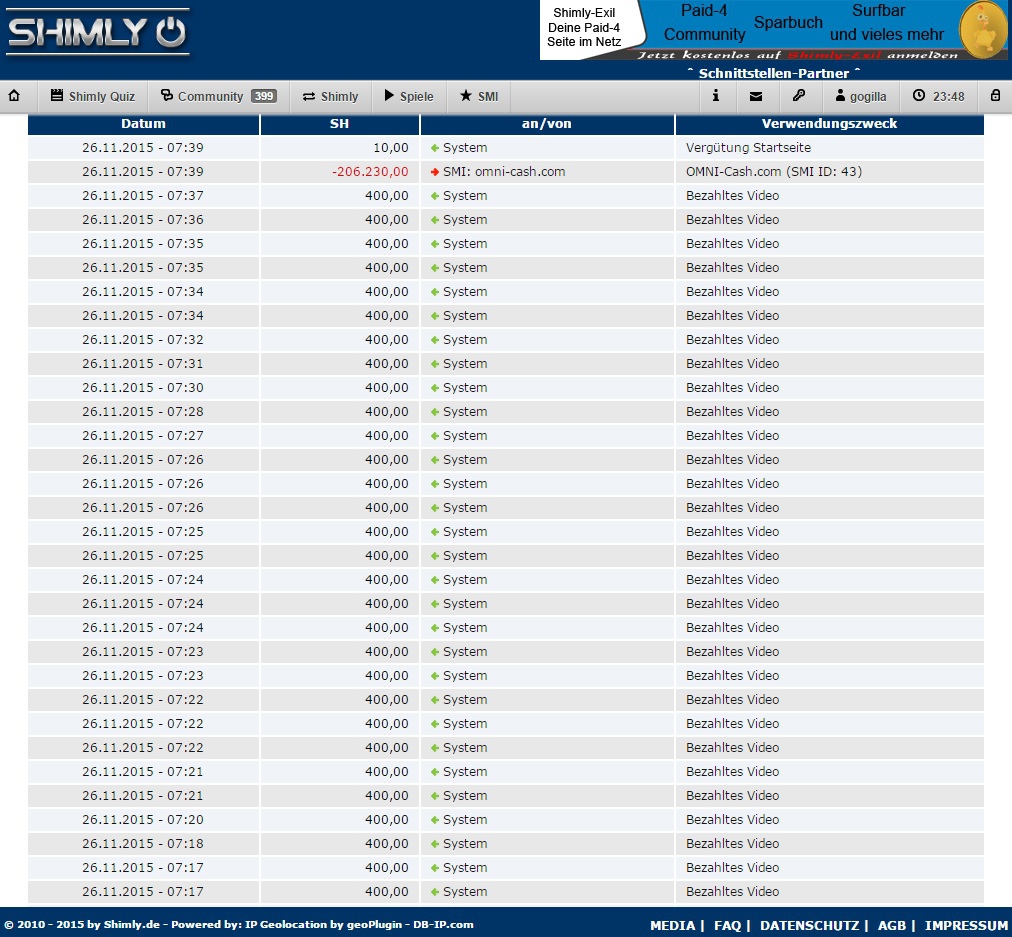Select date '26.11.2015 - 07:36'
The width and height of the screenshot is (1012, 937).
[143, 219]
